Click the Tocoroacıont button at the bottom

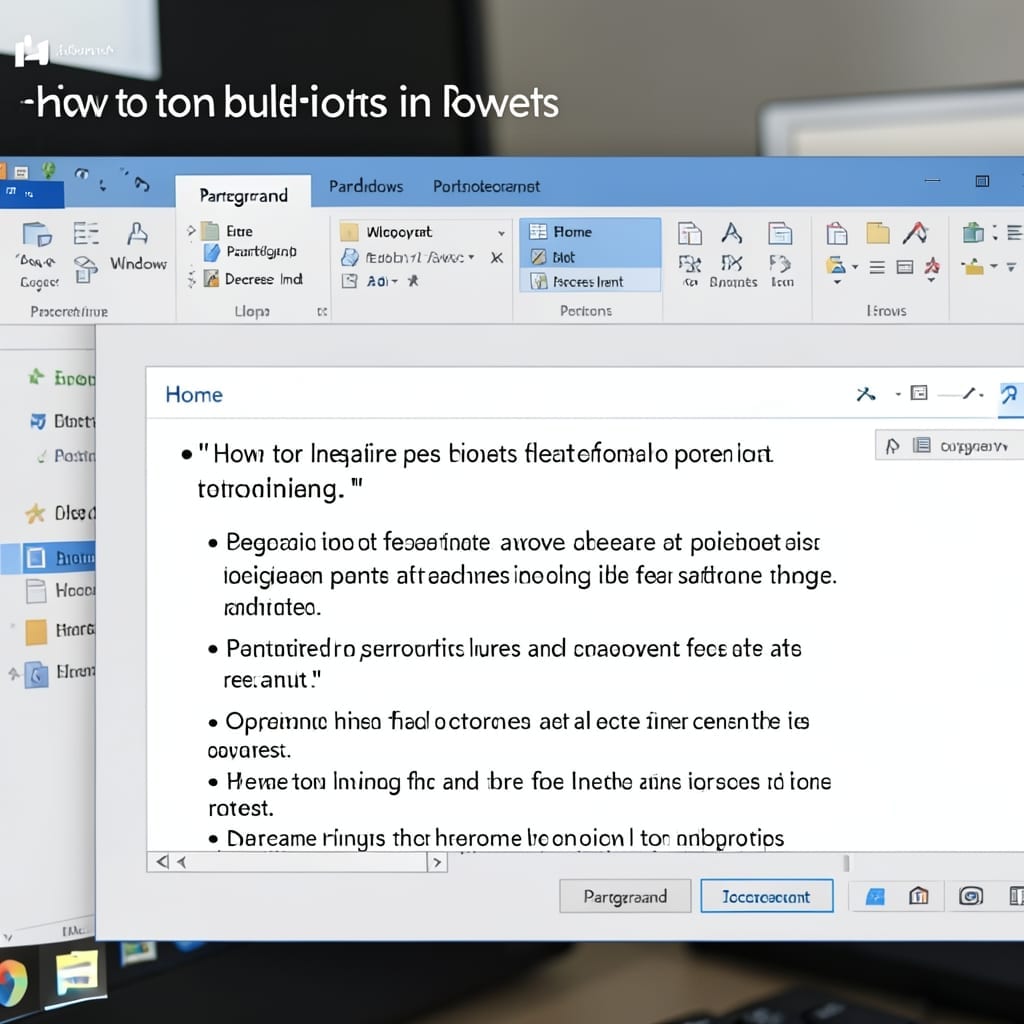point(767,896)
